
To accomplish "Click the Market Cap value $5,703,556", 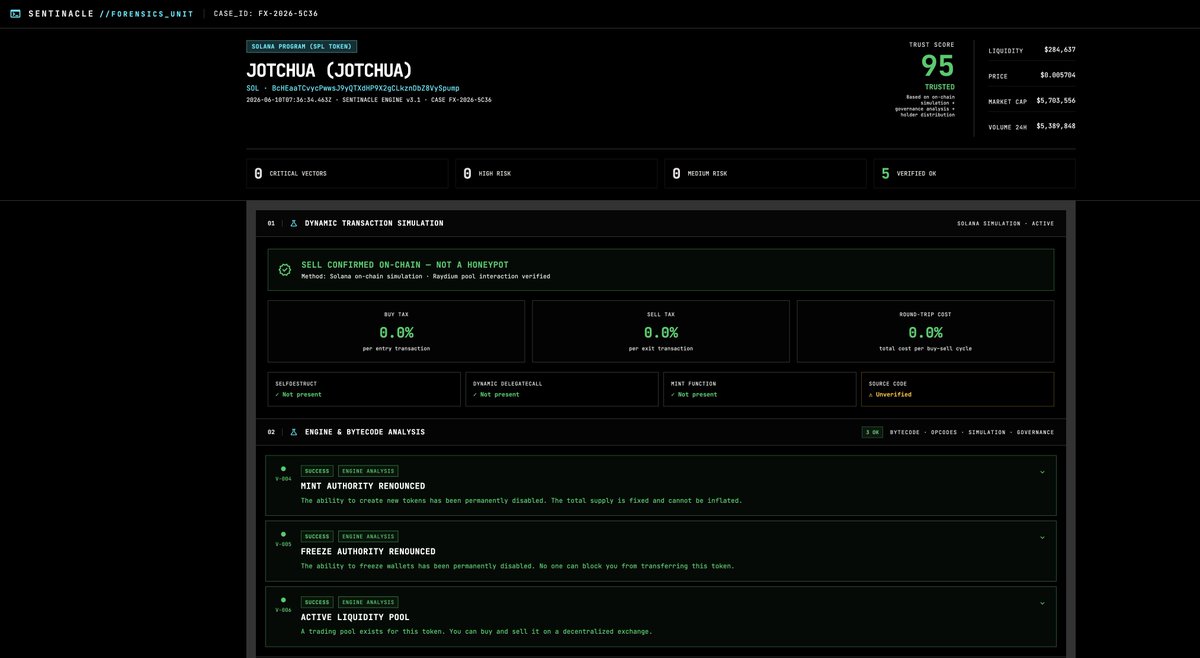I will click(x=1056, y=101).
